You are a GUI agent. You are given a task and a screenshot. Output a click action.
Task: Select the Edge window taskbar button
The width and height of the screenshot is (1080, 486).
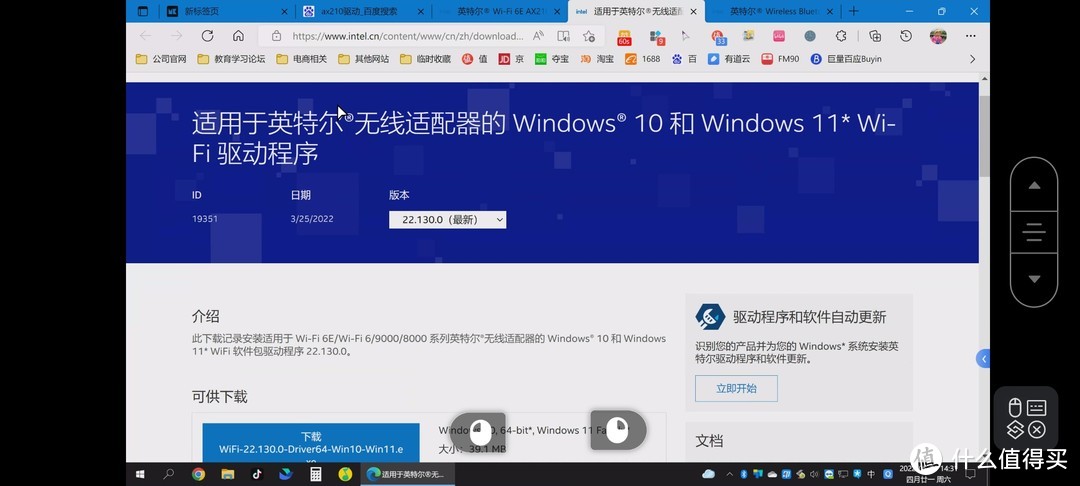coord(408,474)
